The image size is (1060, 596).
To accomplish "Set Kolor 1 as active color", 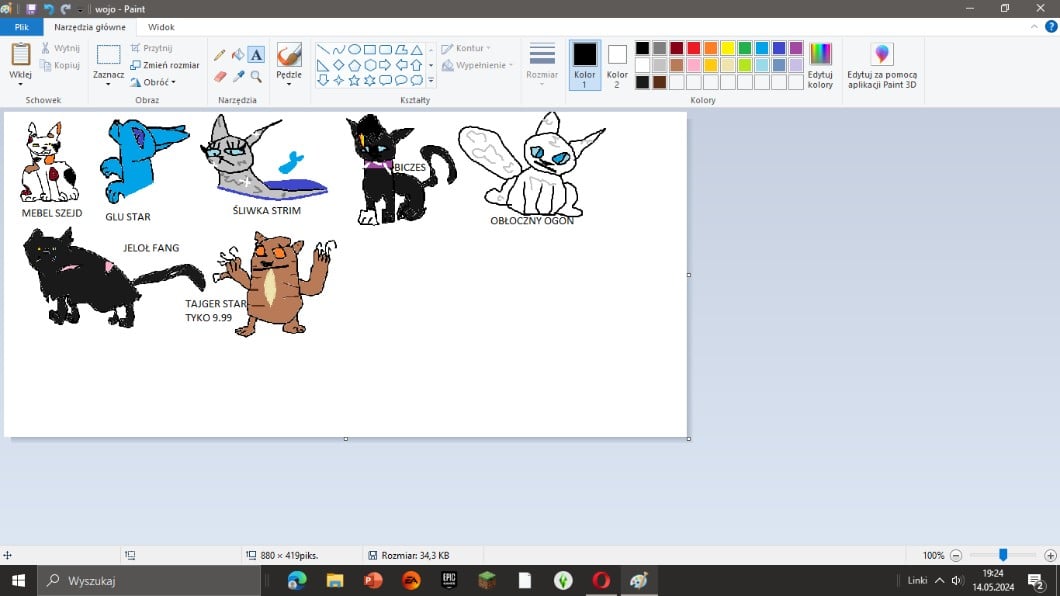I will (585, 64).
